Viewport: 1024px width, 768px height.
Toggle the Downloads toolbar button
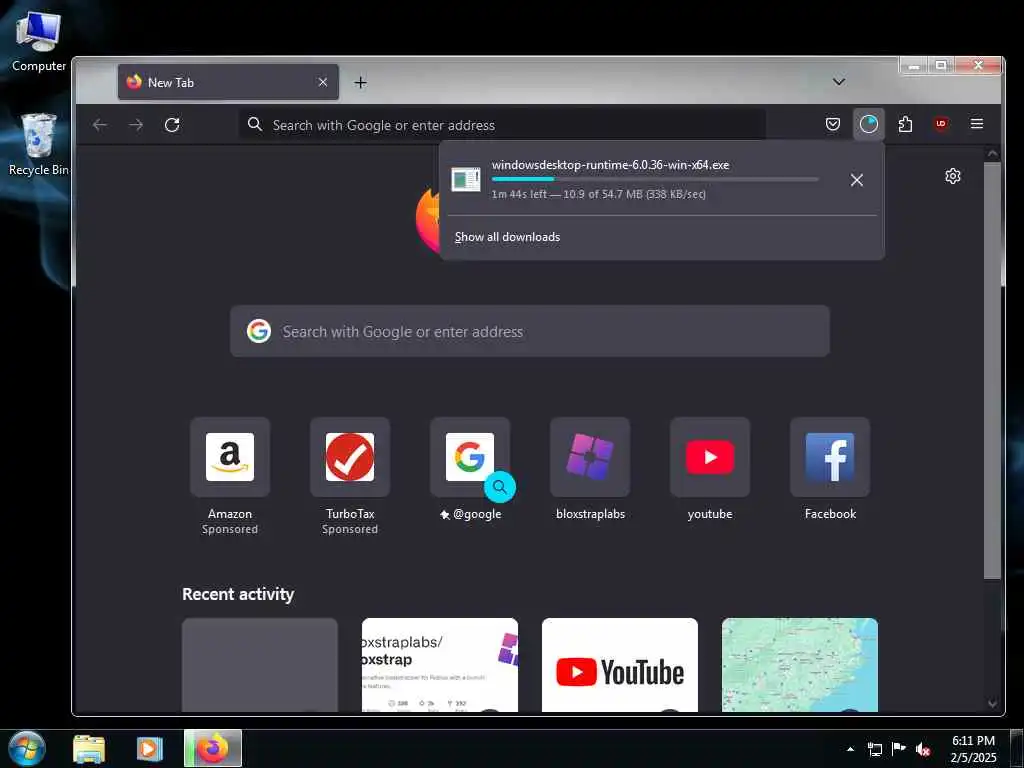(x=869, y=124)
